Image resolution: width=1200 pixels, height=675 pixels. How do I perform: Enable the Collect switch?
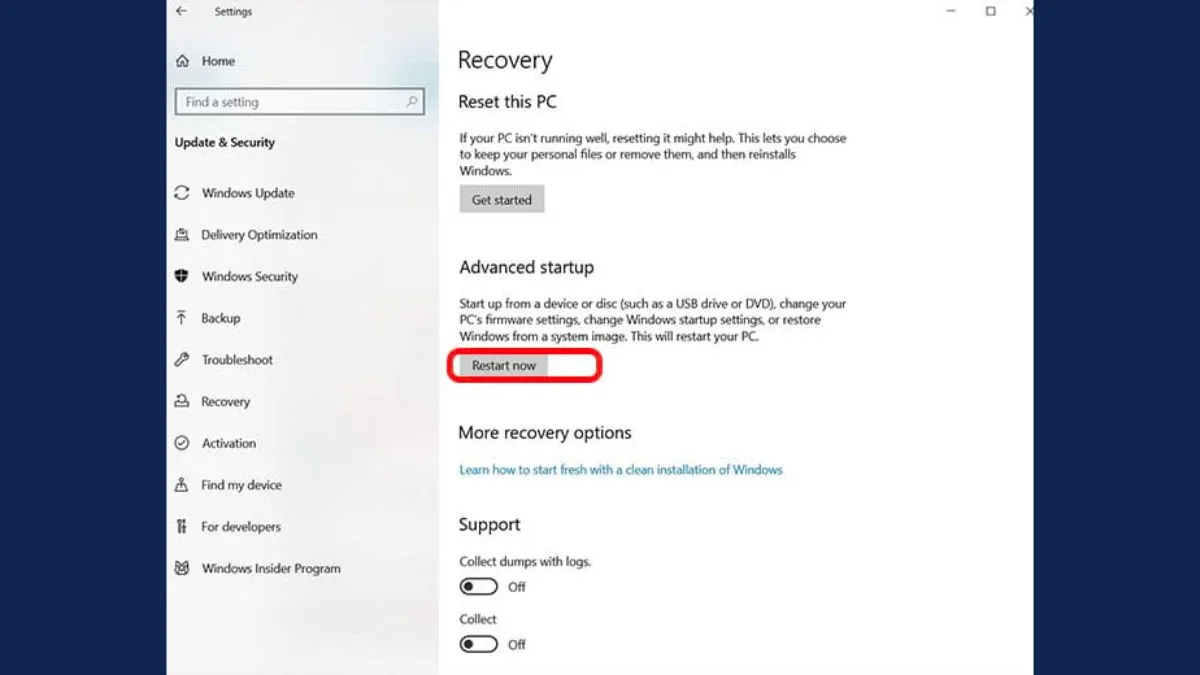[478, 644]
